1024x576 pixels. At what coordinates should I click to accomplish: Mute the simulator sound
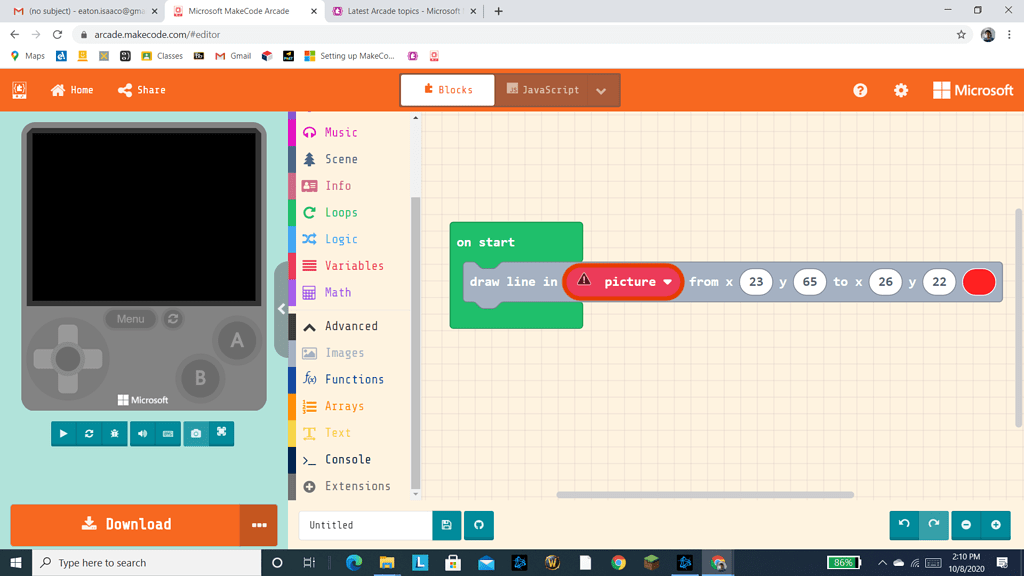click(142, 433)
